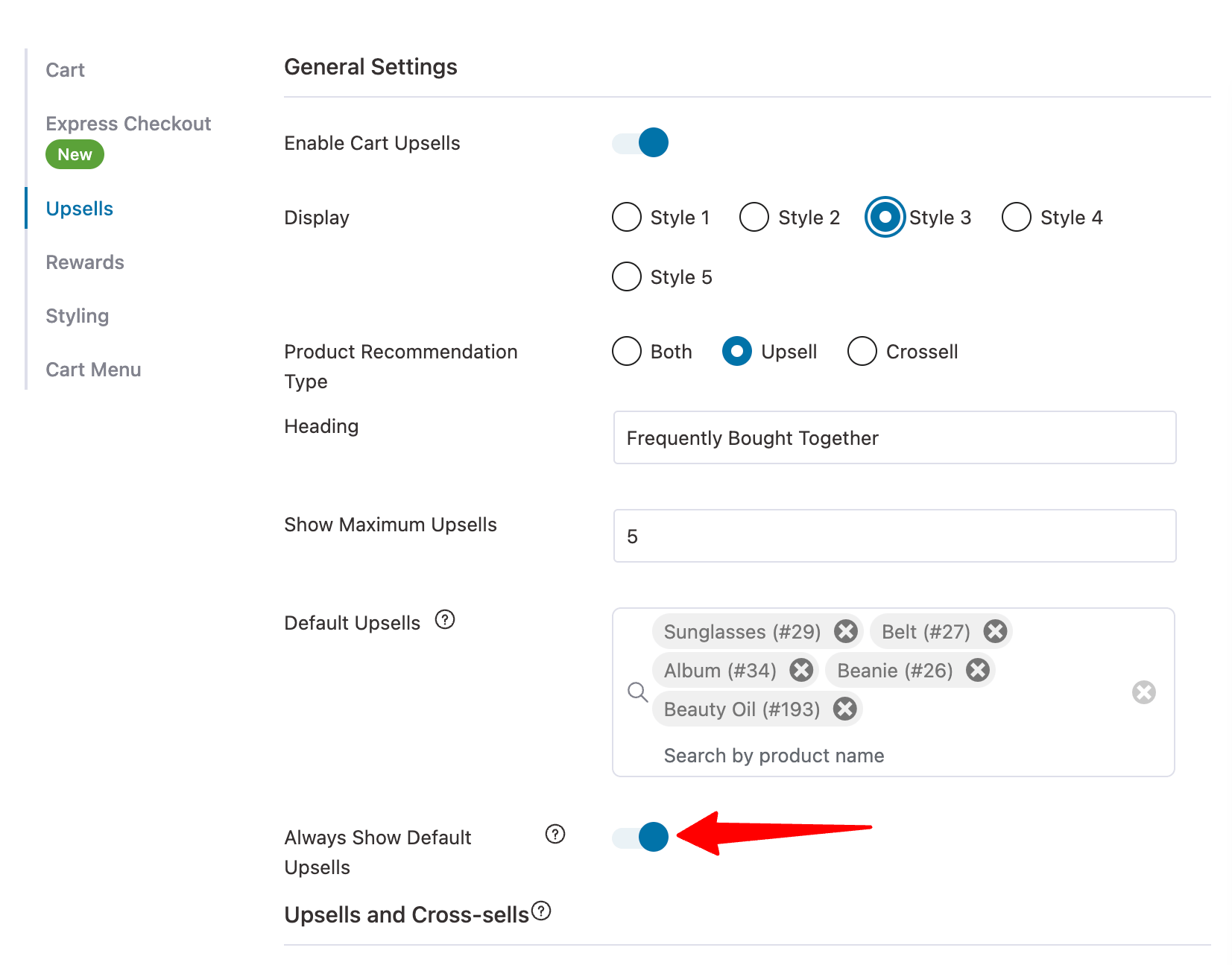Click the Beauty Oil (#193) tag text

point(742,709)
